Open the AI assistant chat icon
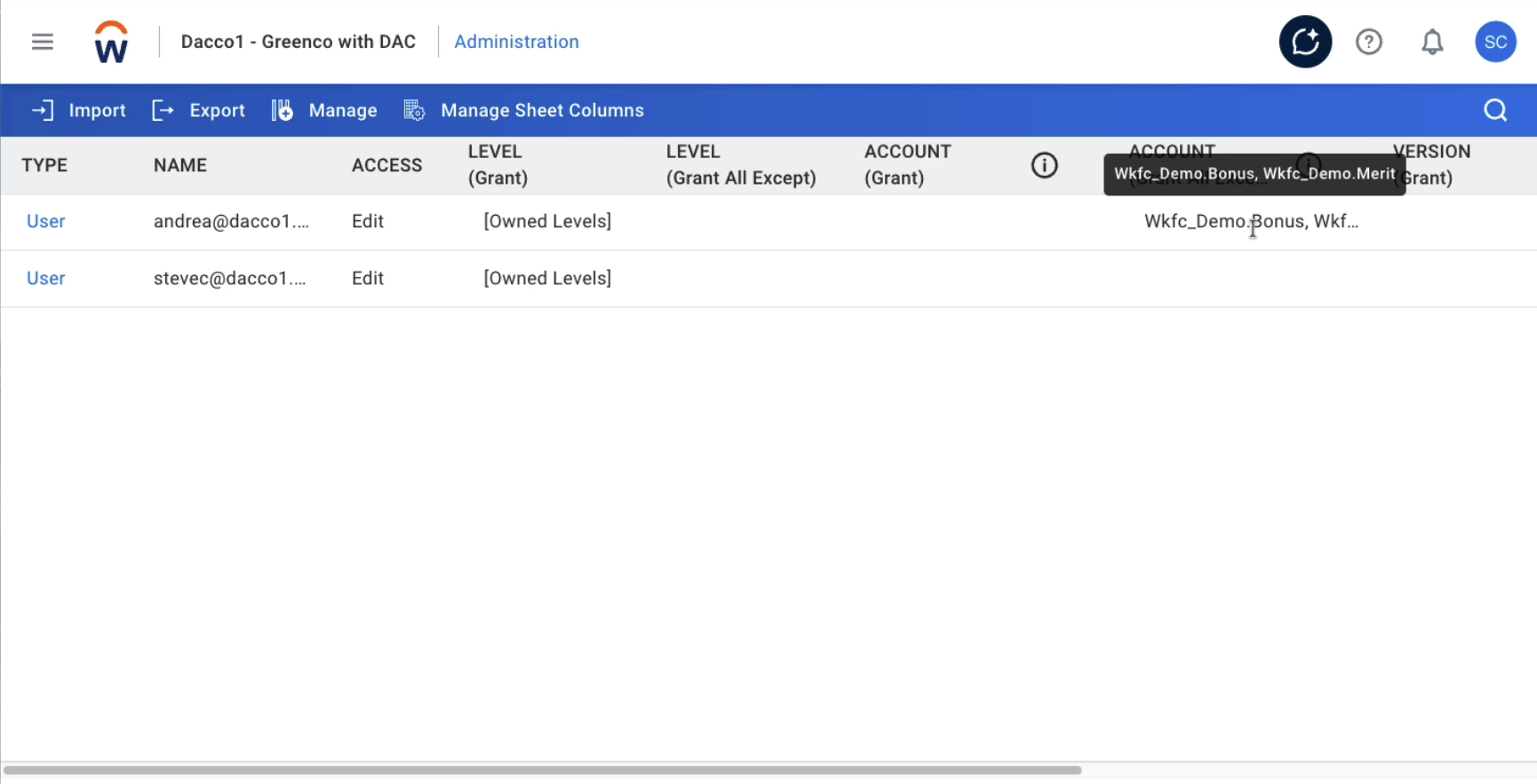The width and height of the screenshot is (1537, 784). 1304,42
